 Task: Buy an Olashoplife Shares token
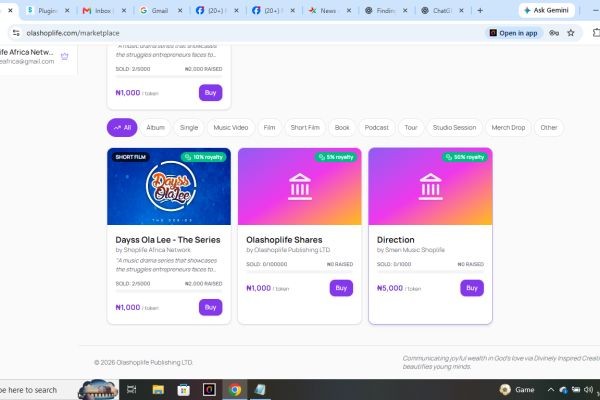tap(341, 288)
